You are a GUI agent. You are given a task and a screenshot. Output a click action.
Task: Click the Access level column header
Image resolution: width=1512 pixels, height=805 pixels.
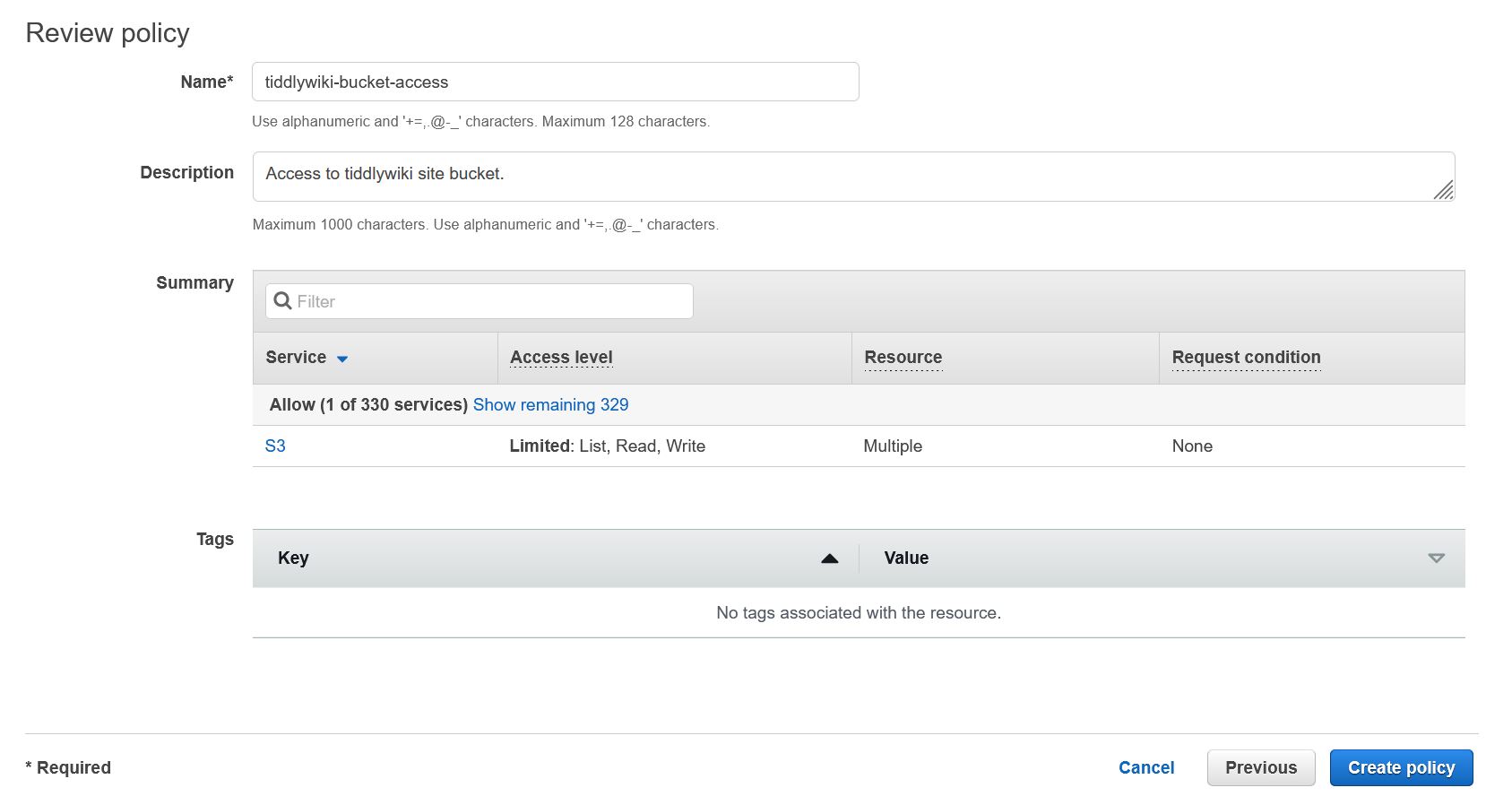pyautogui.click(x=561, y=357)
